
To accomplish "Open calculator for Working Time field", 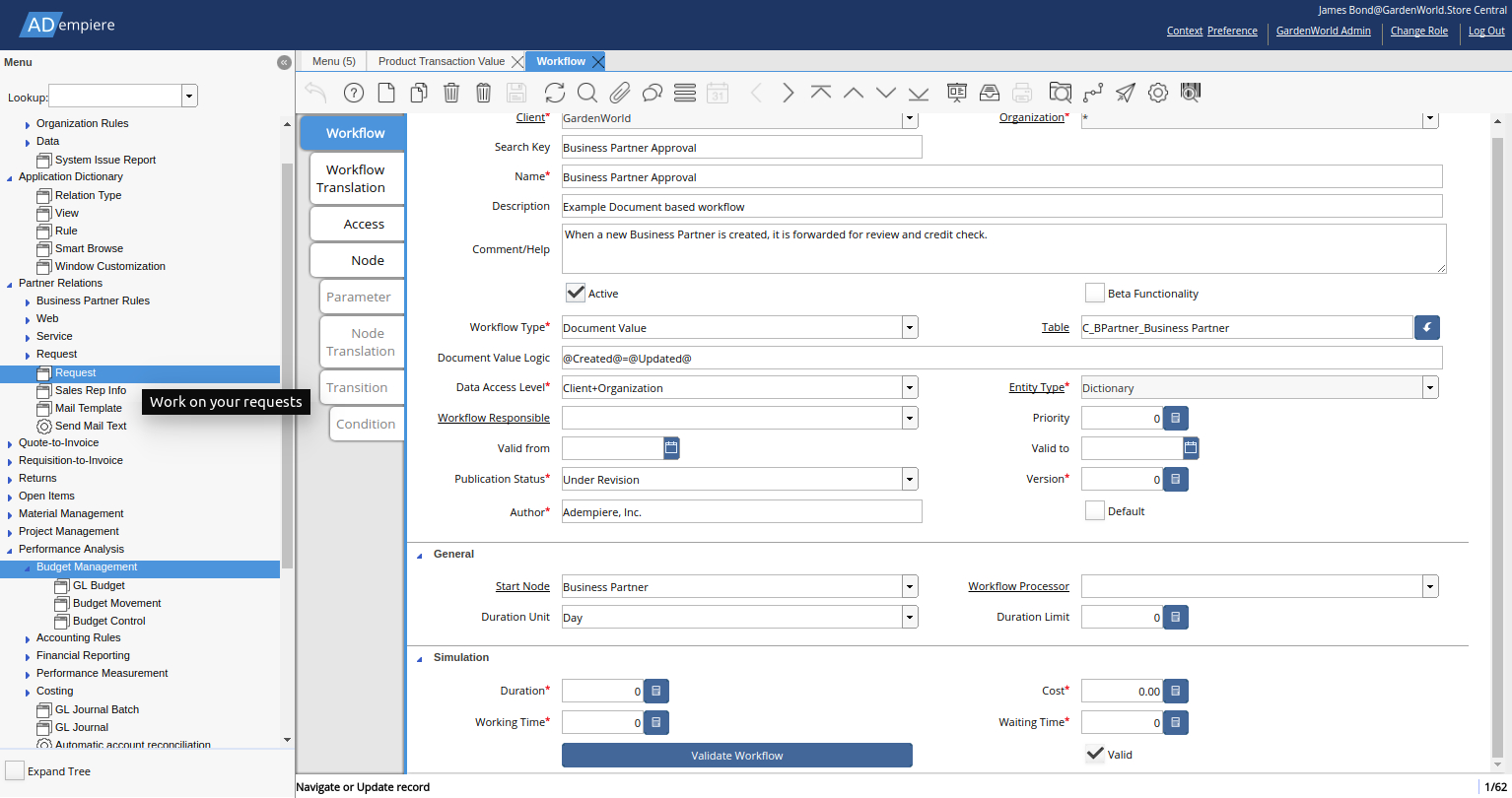I will point(656,723).
